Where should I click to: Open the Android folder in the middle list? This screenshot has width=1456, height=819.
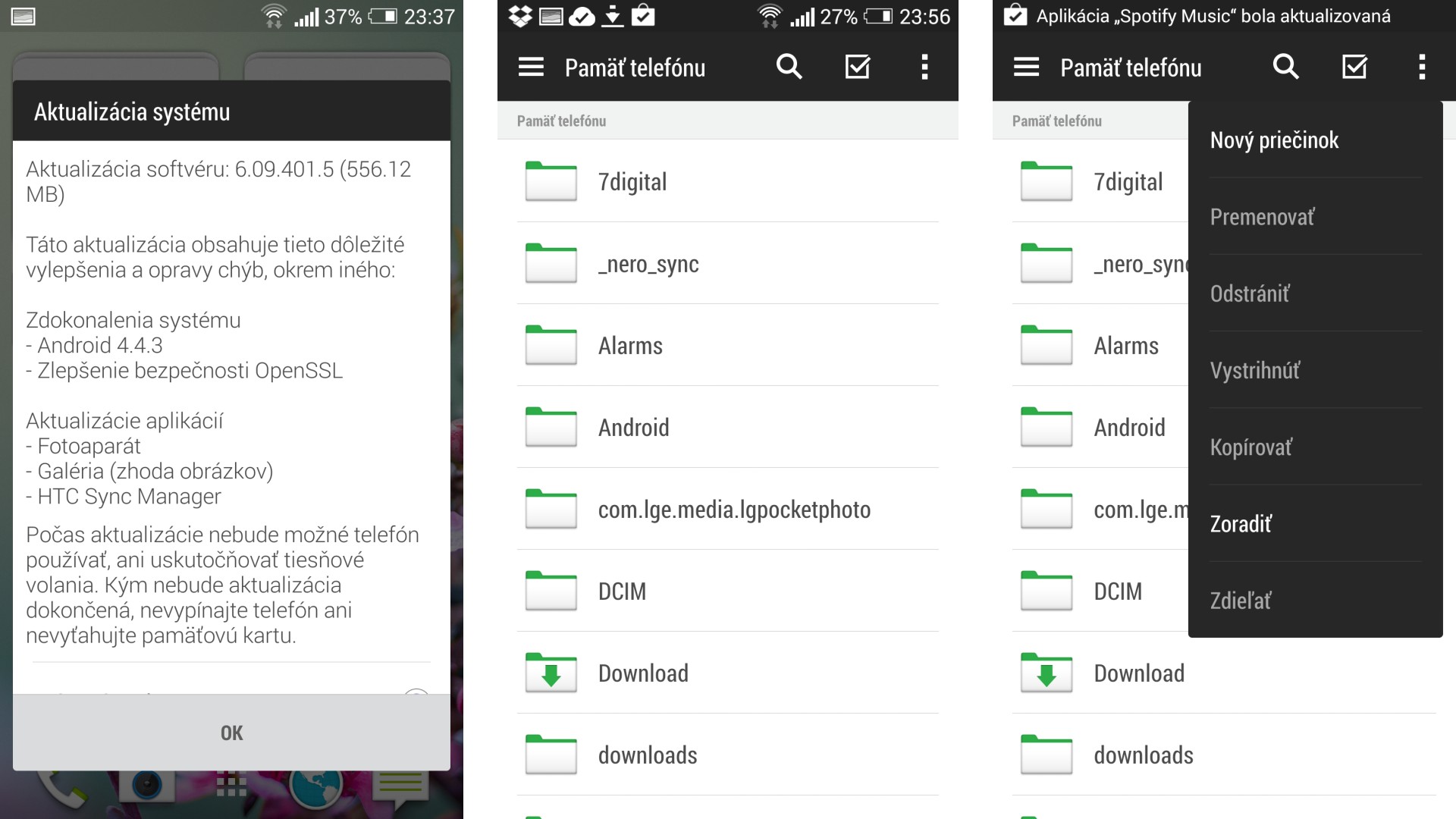(633, 428)
